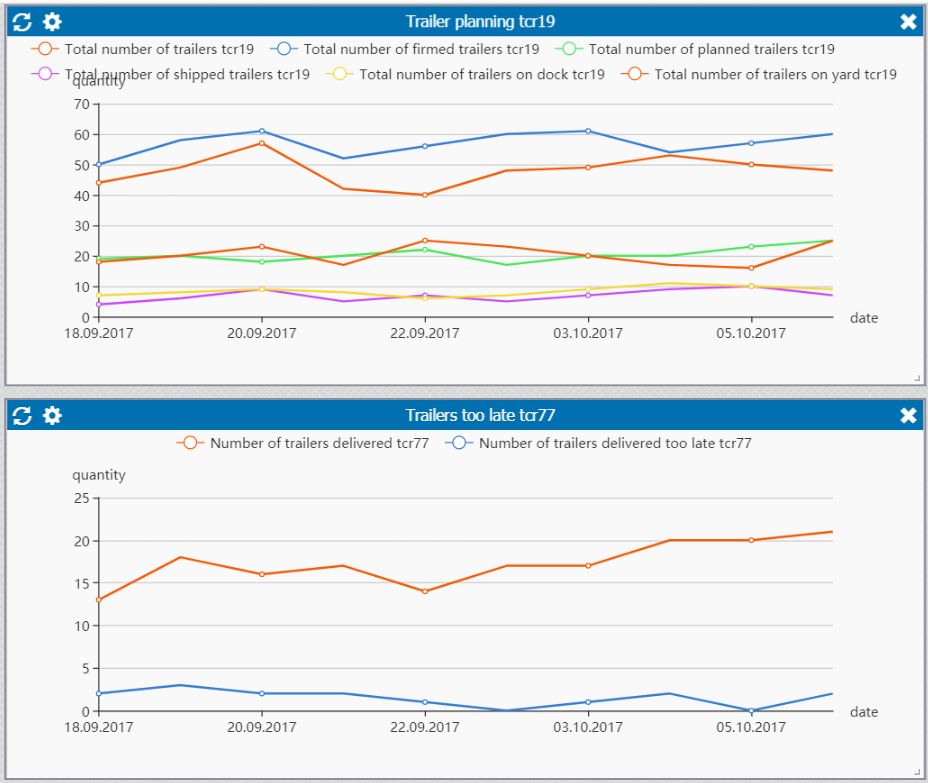Refresh the Trailer planning tcr19 chart
Image resolution: width=928 pixels, height=783 pixels.
pos(19,20)
